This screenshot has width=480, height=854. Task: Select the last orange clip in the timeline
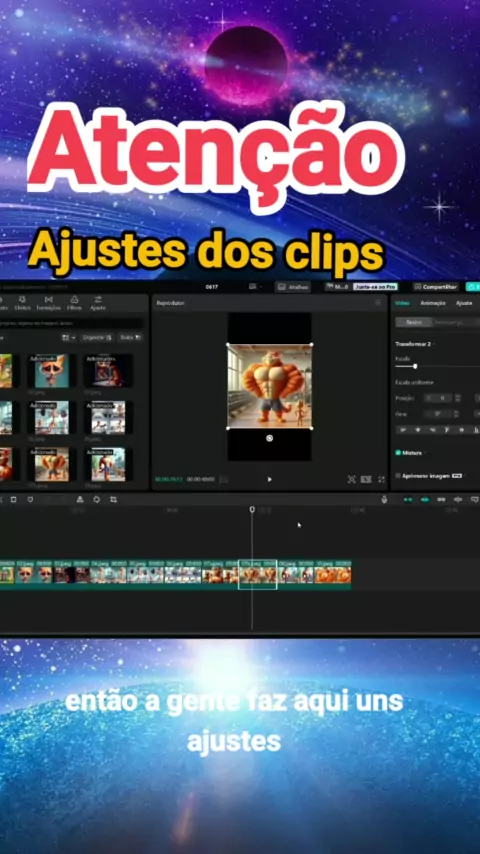[x=333, y=575]
